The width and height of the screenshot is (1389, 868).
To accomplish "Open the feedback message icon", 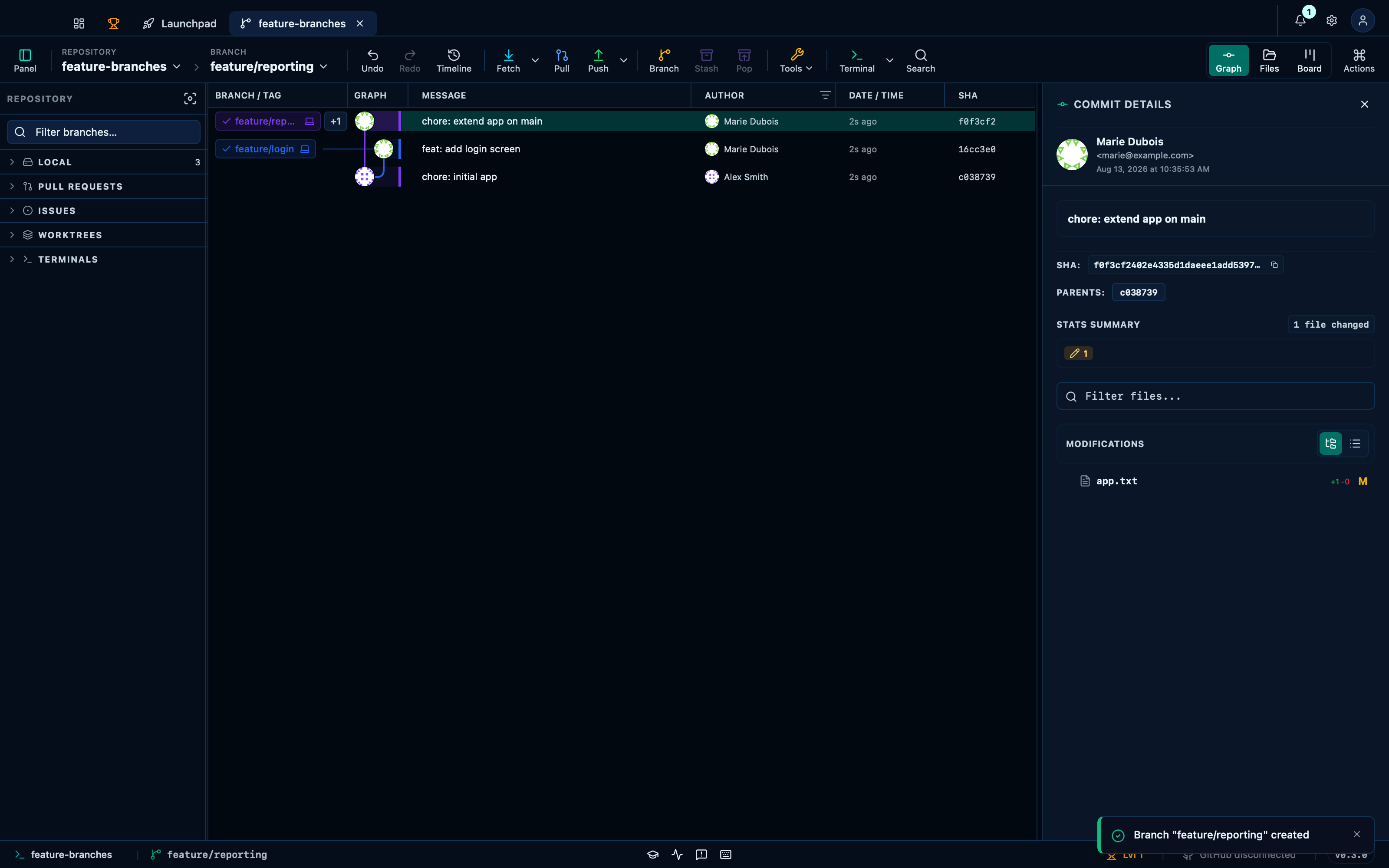I will [x=701, y=855].
